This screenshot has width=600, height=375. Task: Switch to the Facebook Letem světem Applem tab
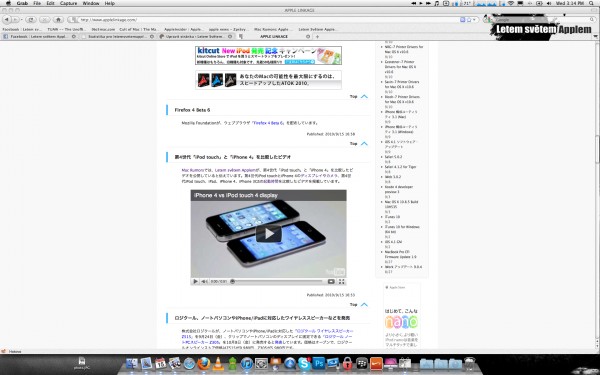coord(39,36)
